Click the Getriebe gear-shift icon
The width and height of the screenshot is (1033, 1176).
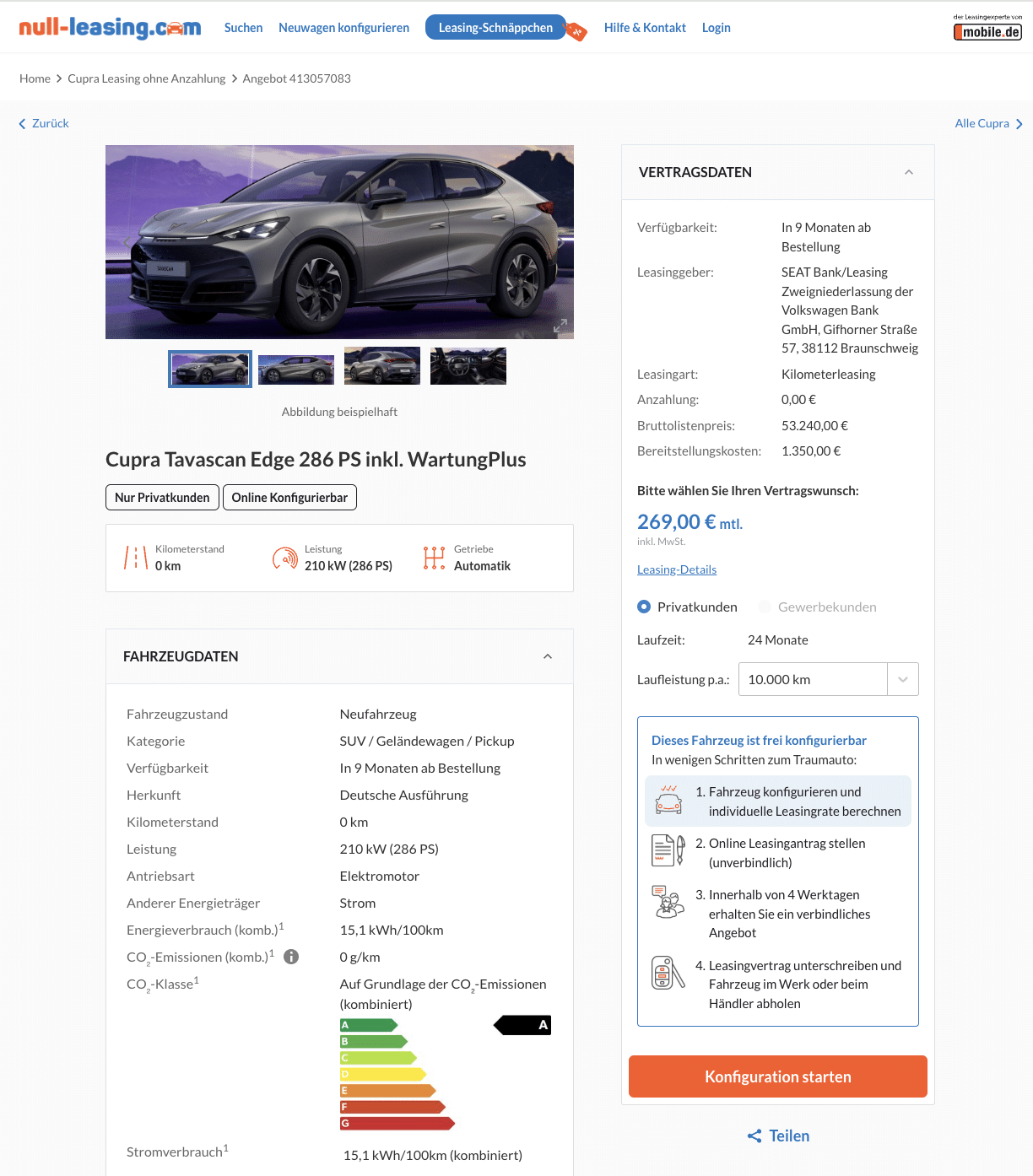(x=434, y=558)
